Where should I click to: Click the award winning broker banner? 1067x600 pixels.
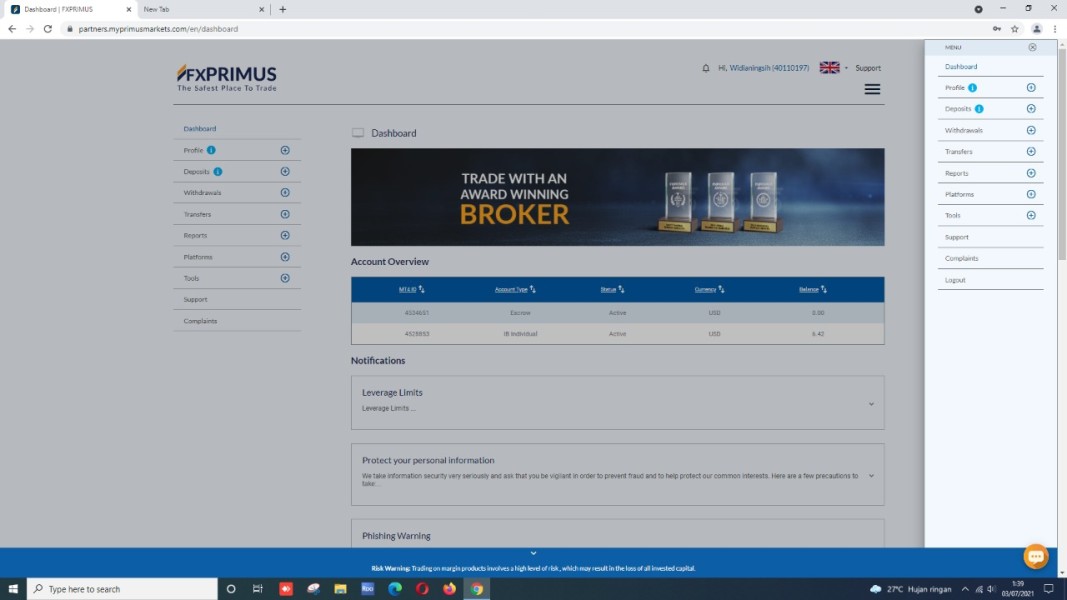pos(617,197)
